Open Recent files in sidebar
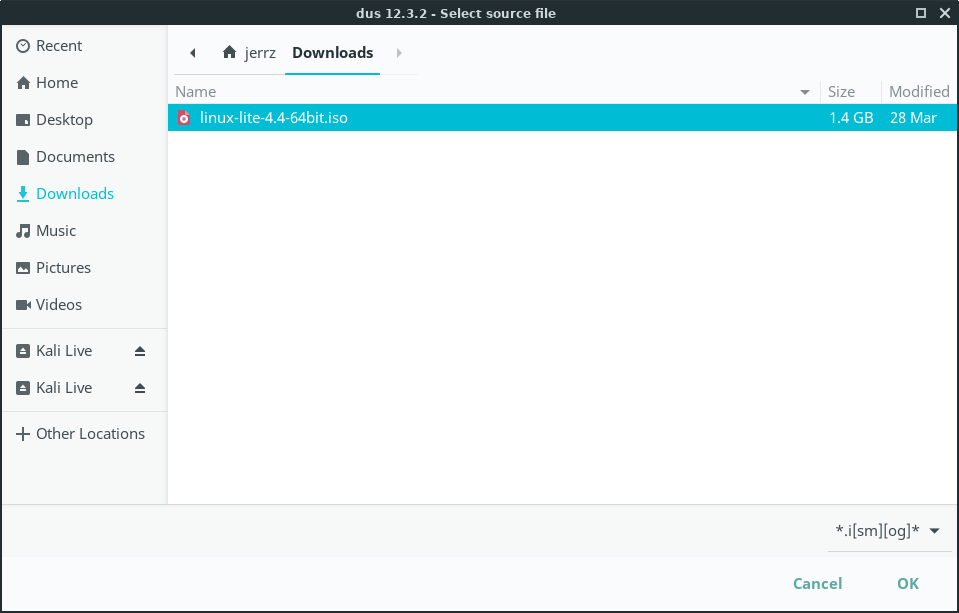 tap(59, 46)
